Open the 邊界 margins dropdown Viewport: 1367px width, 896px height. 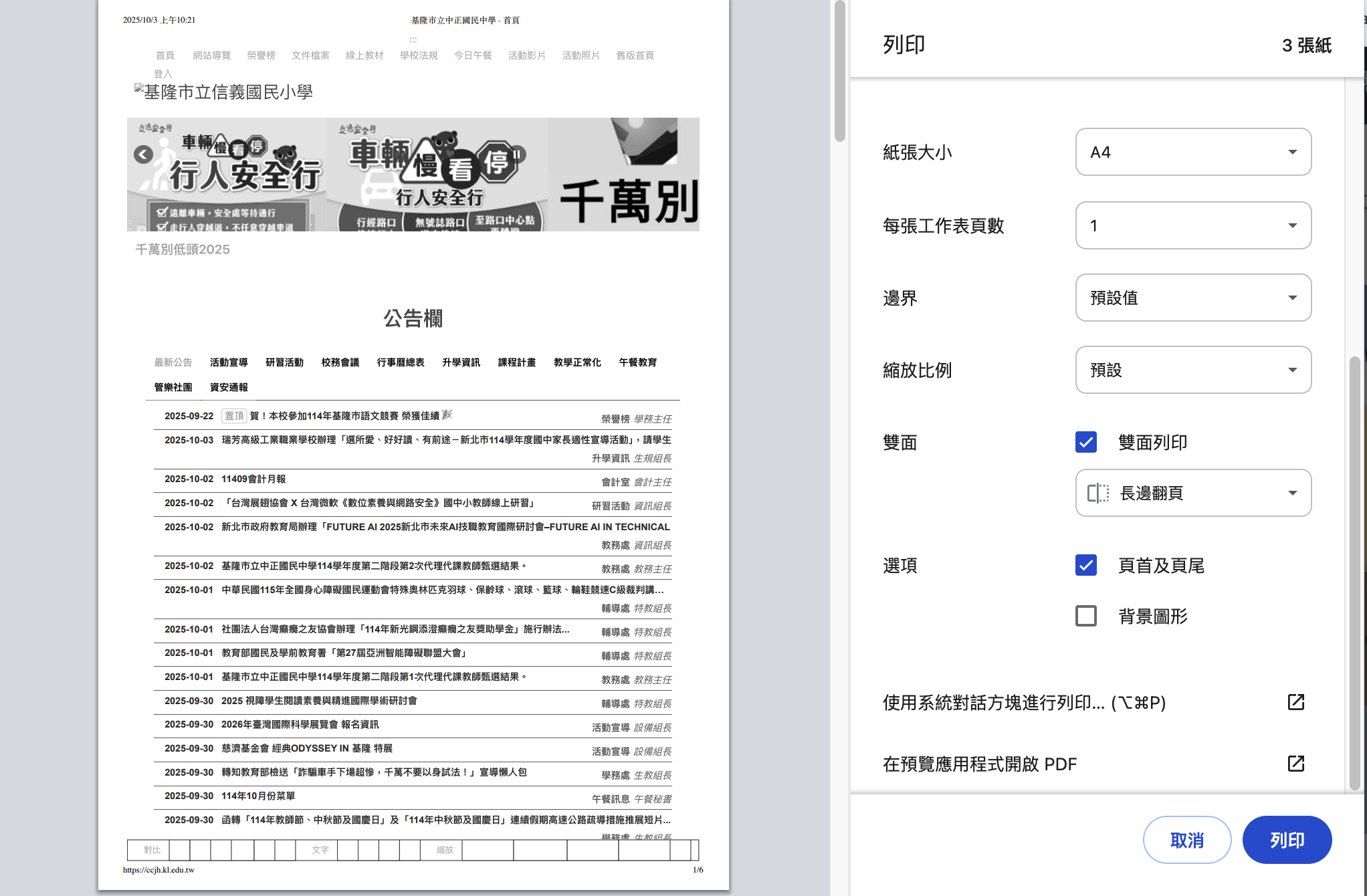[x=1193, y=298]
